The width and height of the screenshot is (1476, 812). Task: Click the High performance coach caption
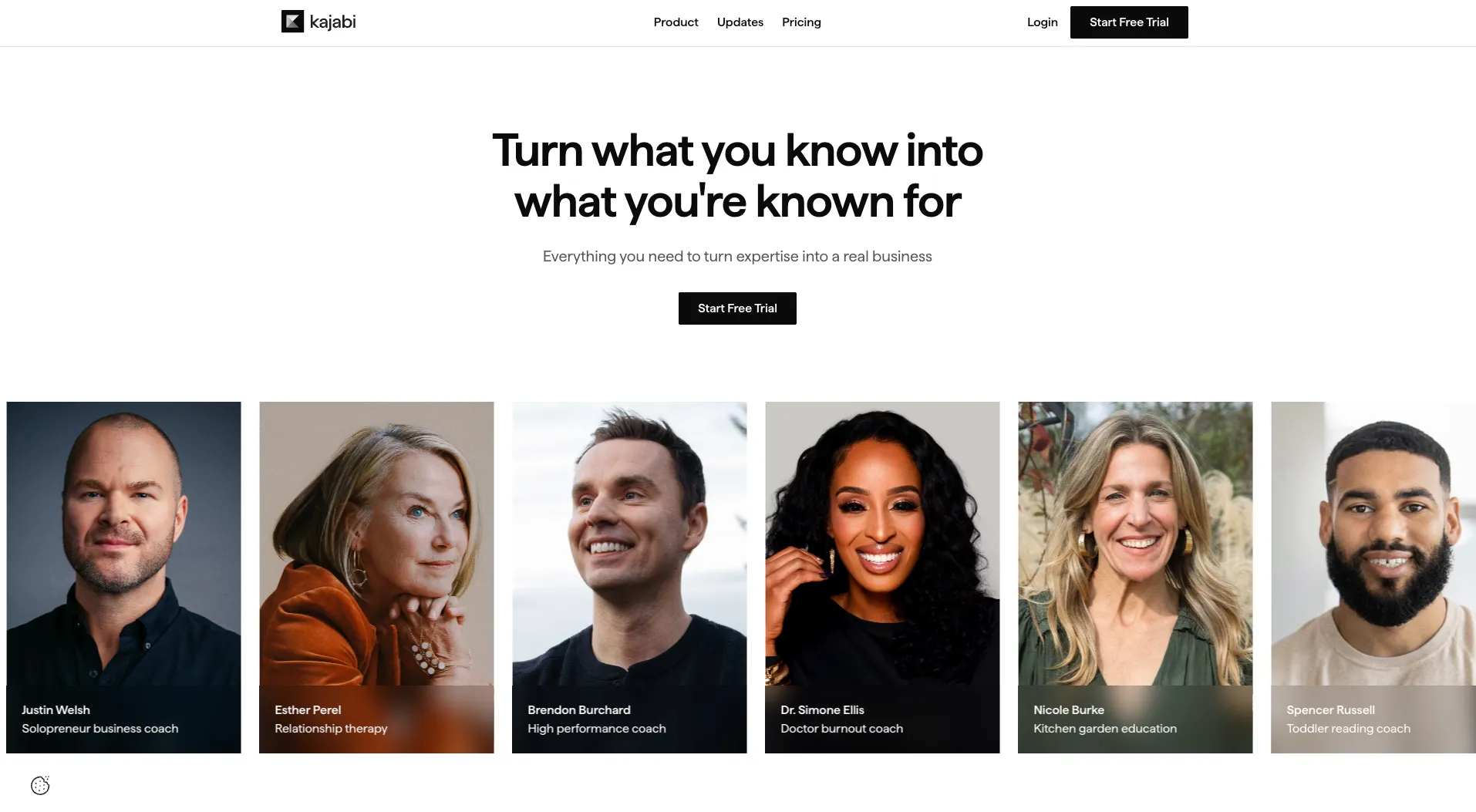click(596, 729)
